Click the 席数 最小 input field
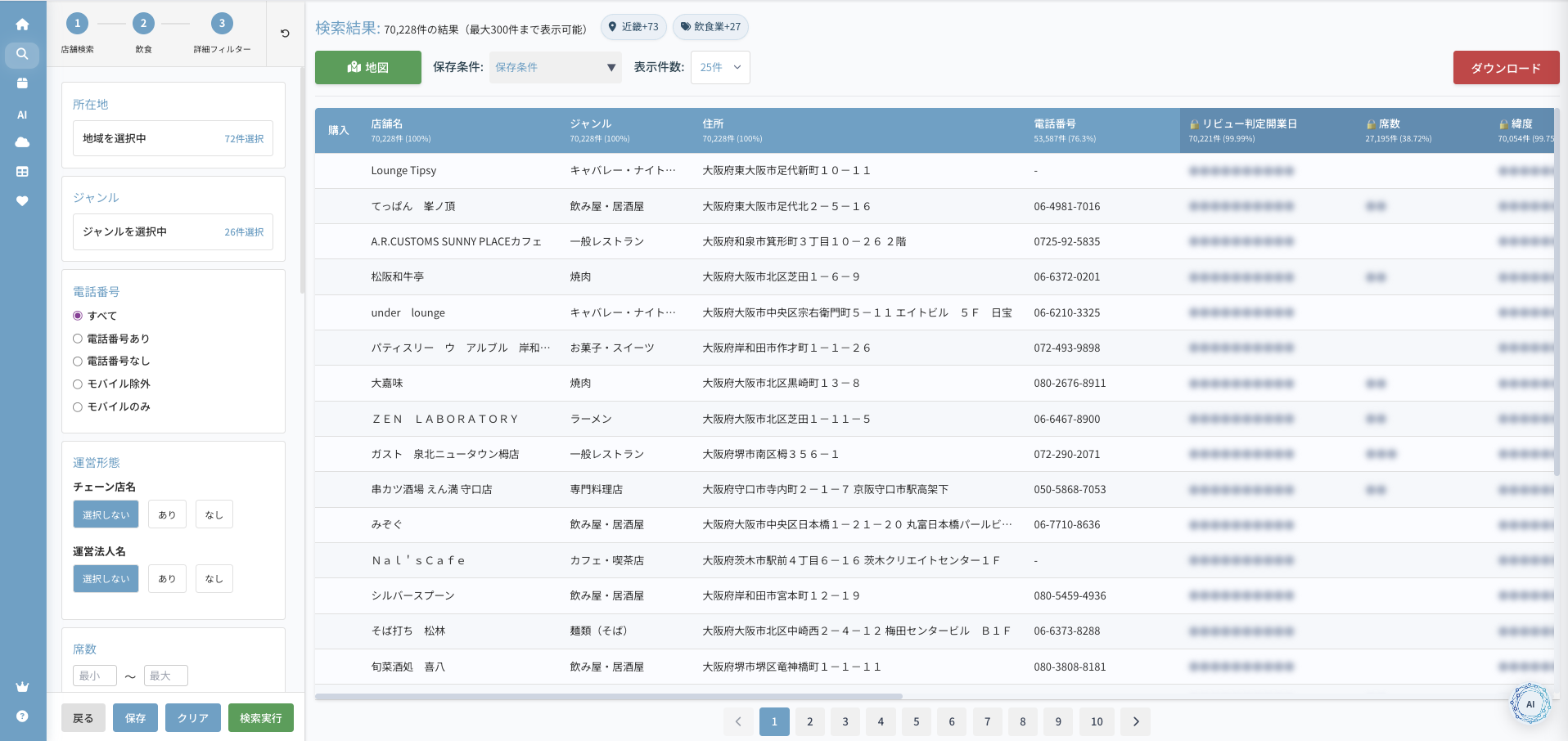This screenshot has height=741, width=1568. tap(95, 676)
